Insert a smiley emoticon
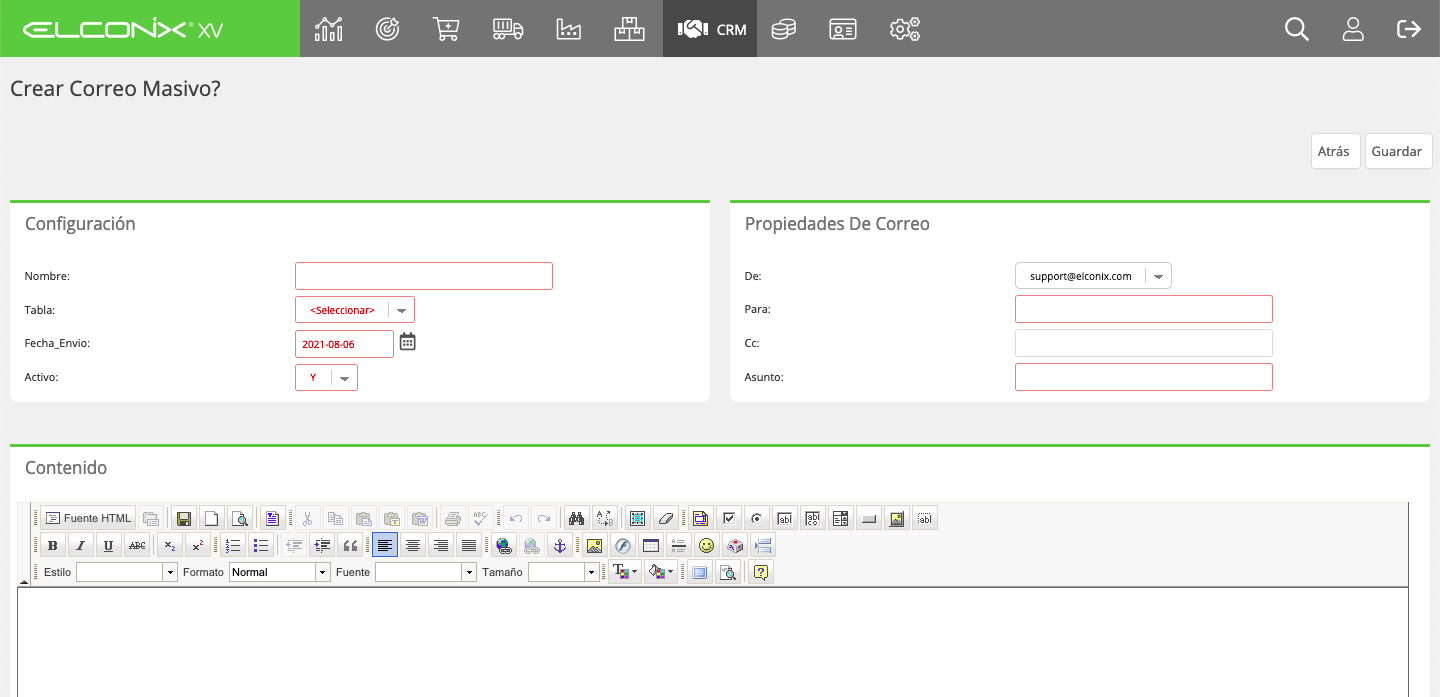 point(707,545)
